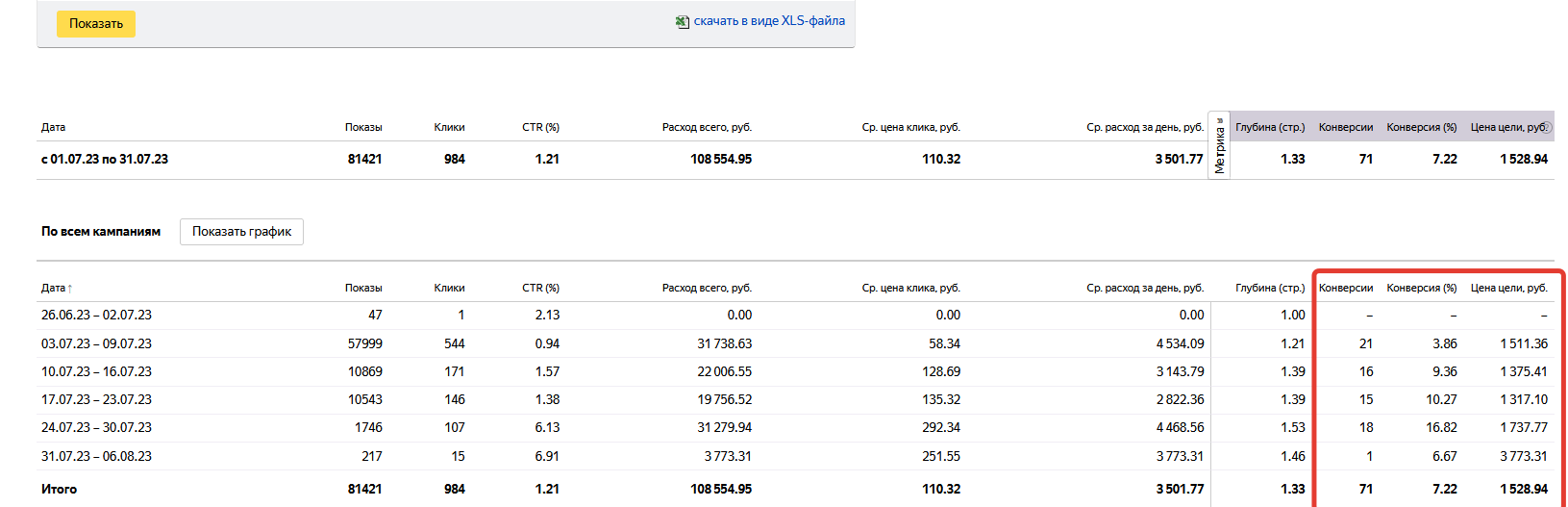The width and height of the screenshot is (1568, 507).
Task: Click spend value 31 738.63
Action: [x=725, y=343]
